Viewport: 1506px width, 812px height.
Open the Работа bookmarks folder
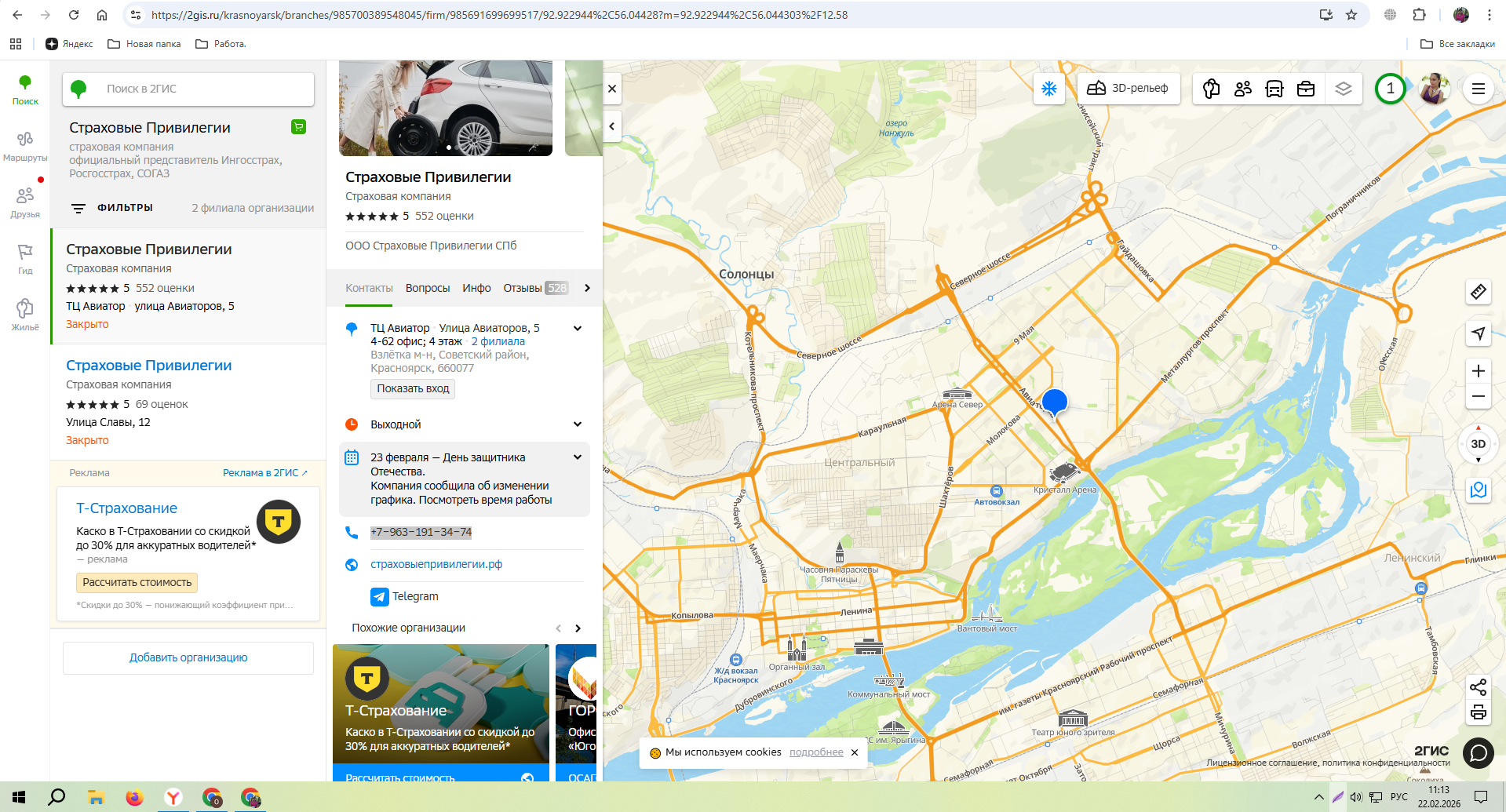point(221,44)
